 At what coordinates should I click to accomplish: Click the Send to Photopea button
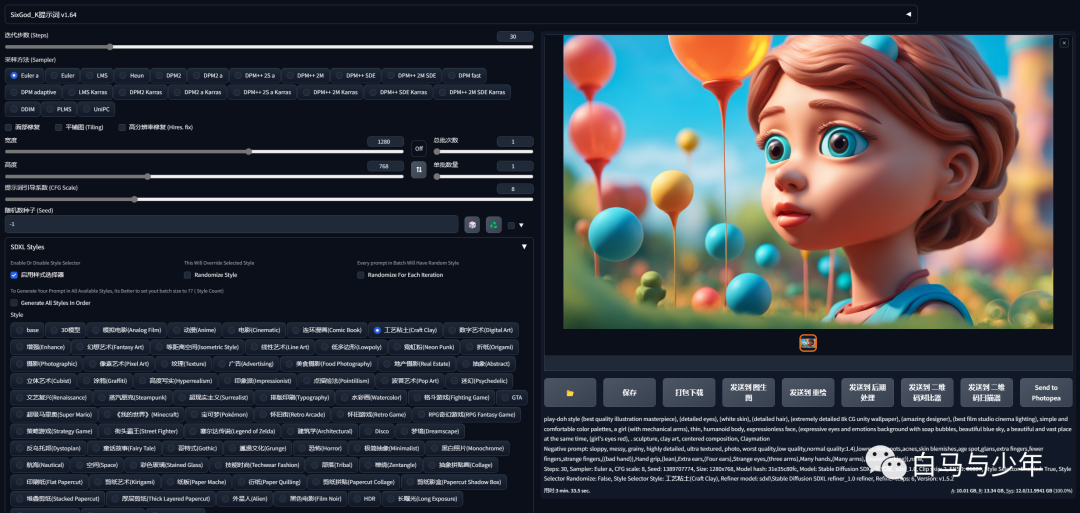1046,392
